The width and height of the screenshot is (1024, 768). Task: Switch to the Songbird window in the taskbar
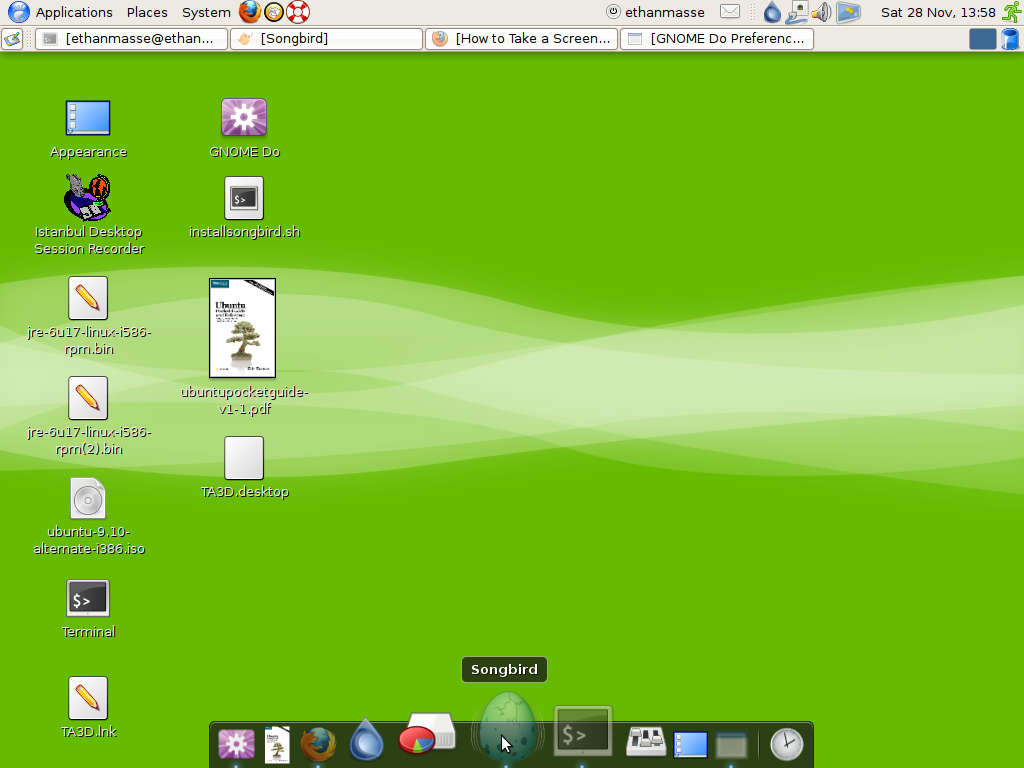[x=325, y=38]
